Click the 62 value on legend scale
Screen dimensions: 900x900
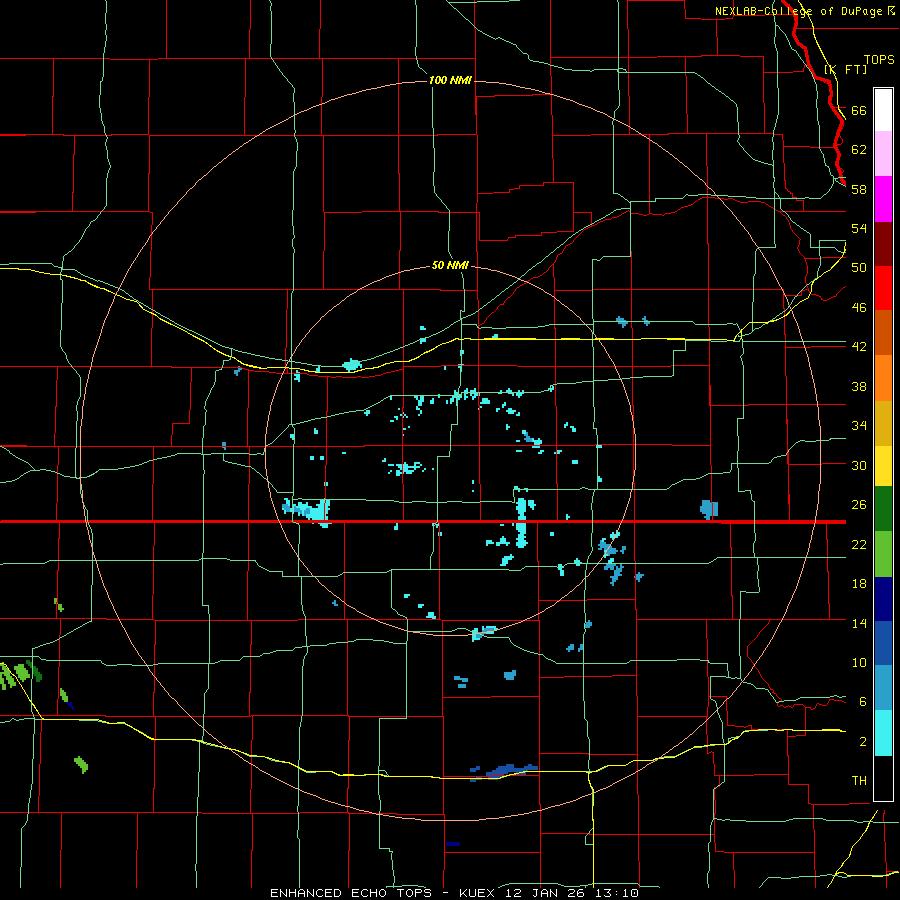859,150
